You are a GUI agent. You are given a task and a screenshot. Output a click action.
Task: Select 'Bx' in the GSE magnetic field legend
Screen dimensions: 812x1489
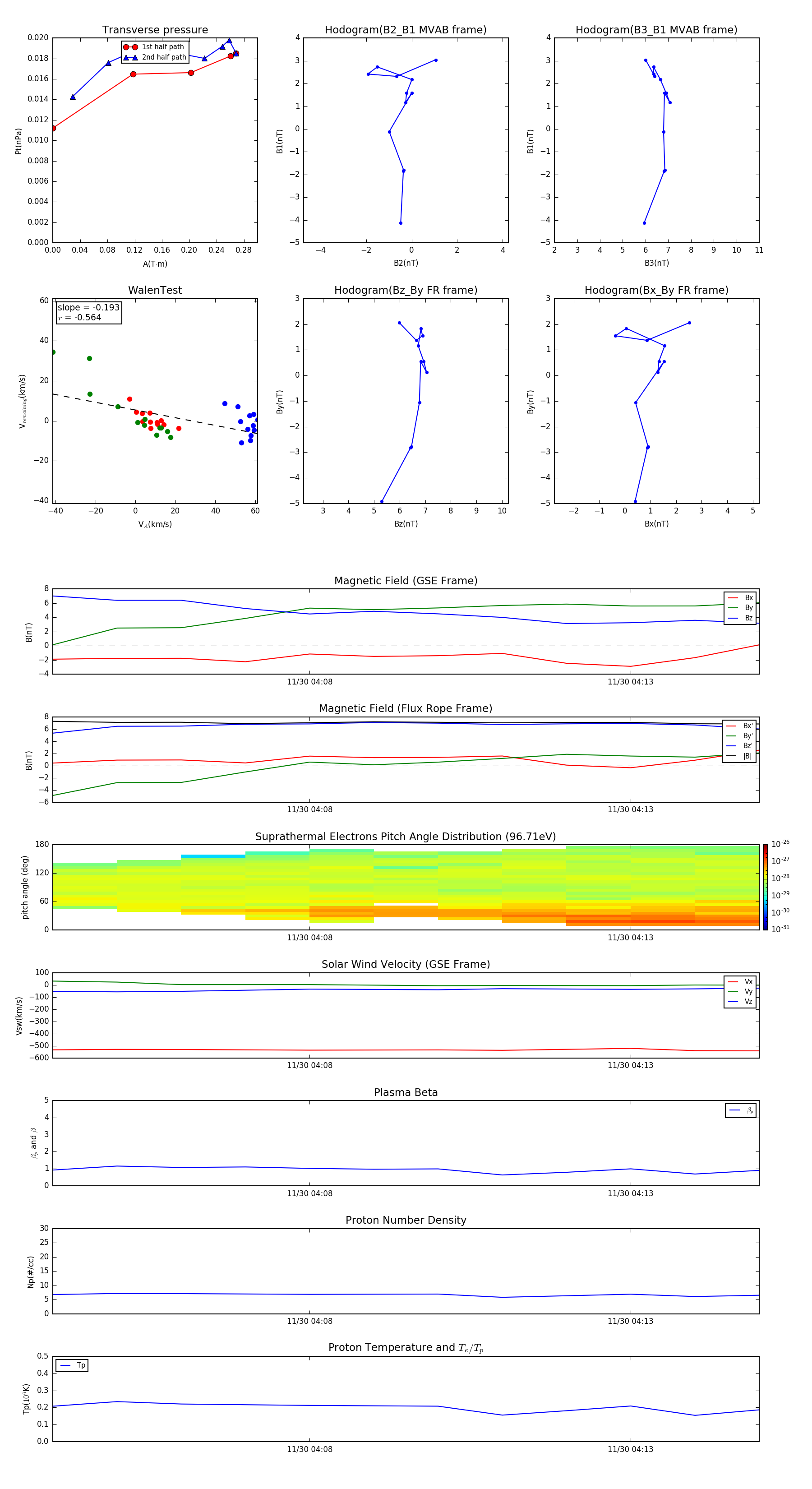click(740, 598)
